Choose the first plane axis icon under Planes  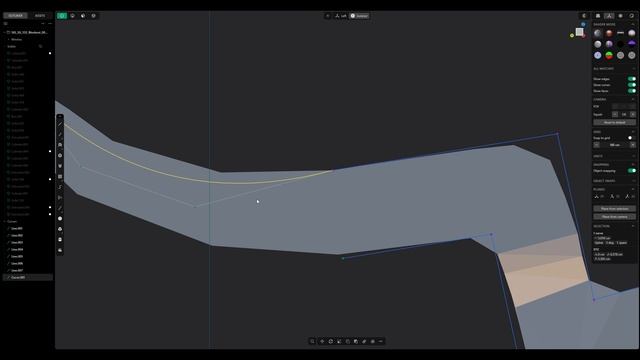(596, 196)
